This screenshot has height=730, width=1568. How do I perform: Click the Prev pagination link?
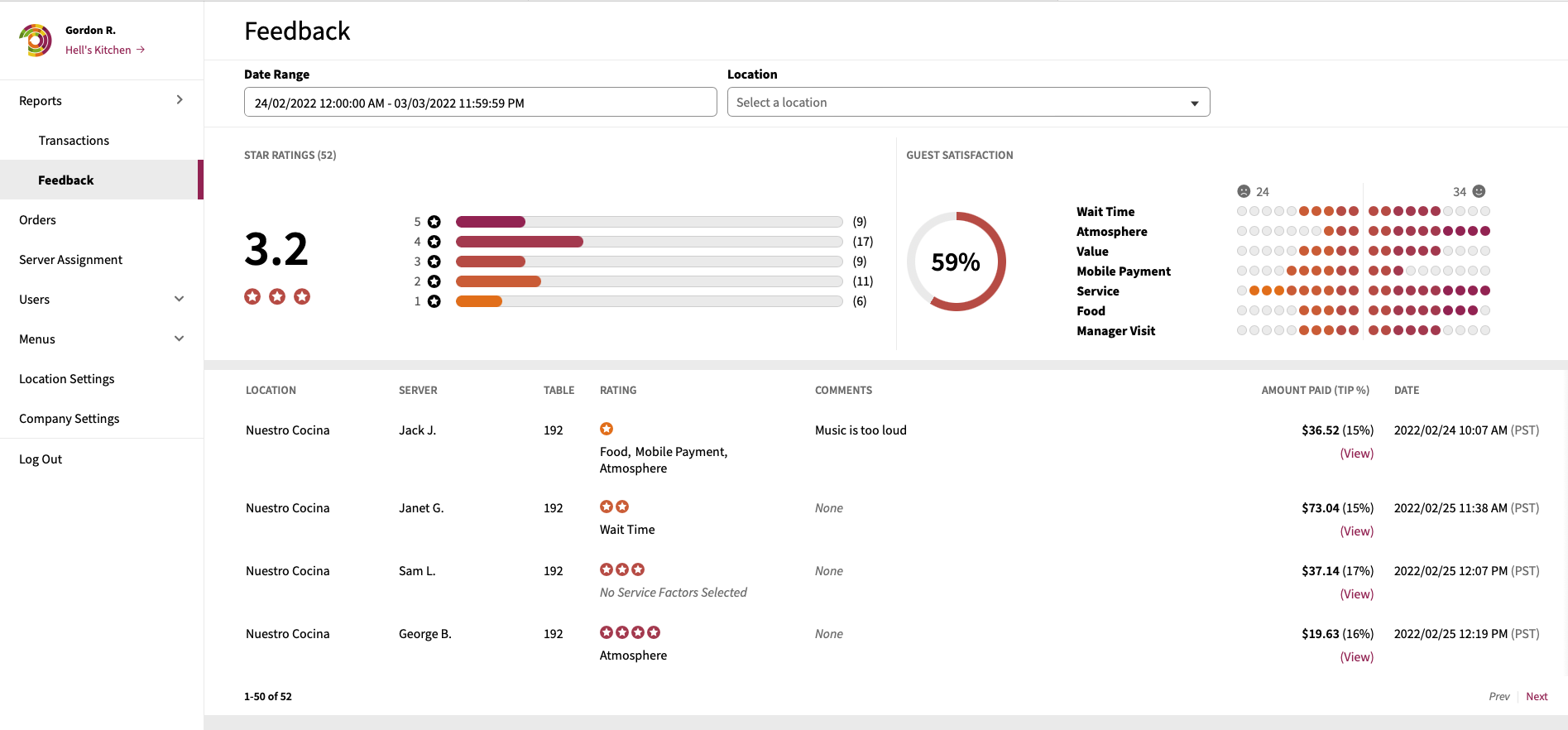click(1499, 696)
